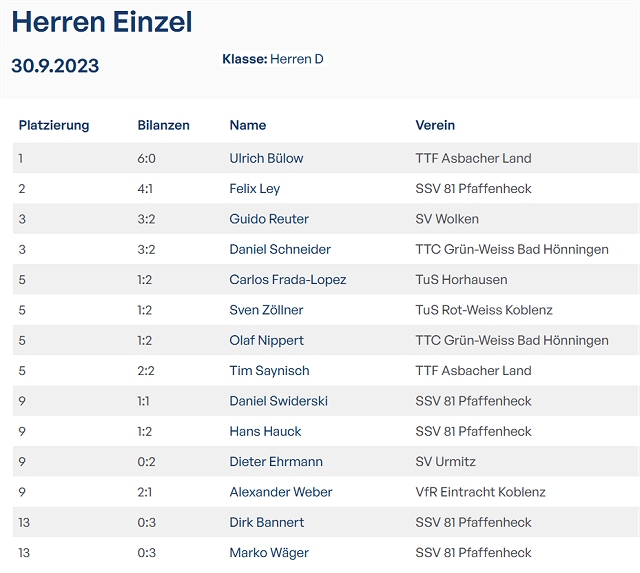Click on Felix Ley's name

[255, 189]
